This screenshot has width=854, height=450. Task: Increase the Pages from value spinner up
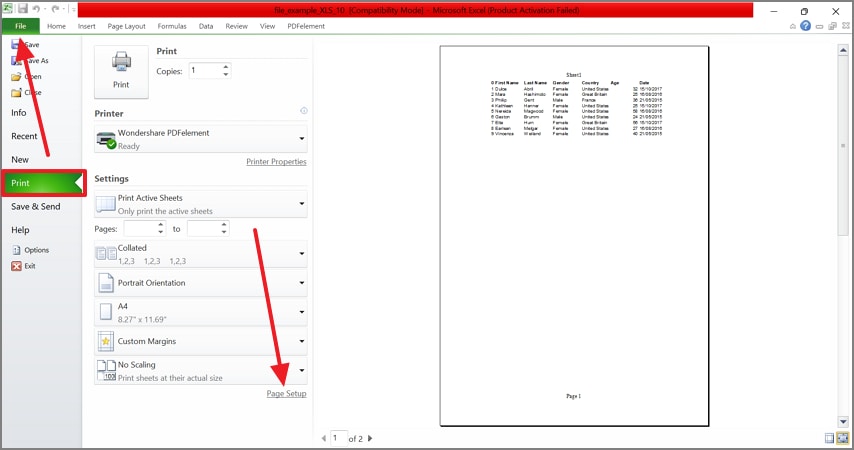point(161,225)
